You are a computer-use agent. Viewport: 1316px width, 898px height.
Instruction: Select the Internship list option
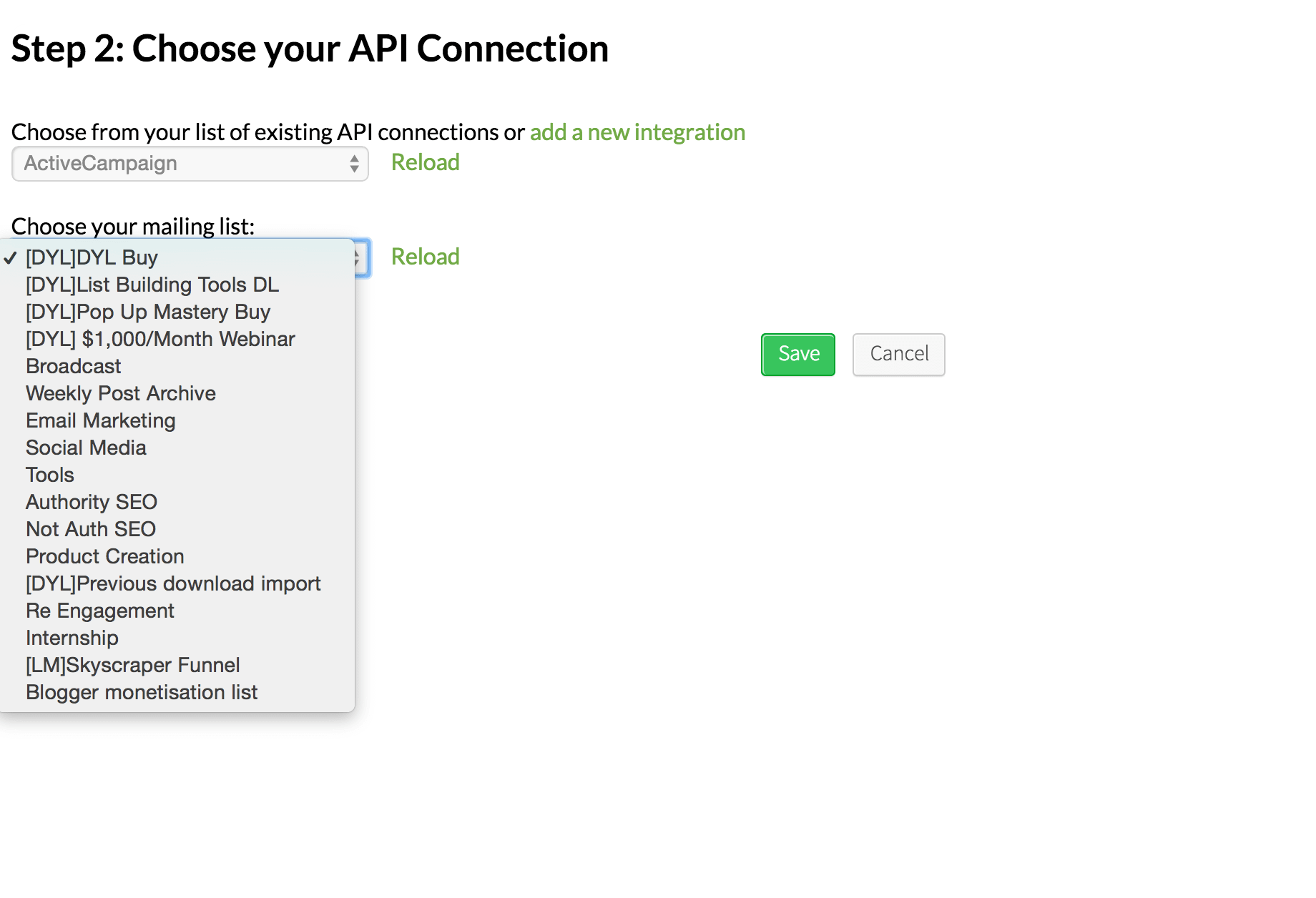pos(177,638)
